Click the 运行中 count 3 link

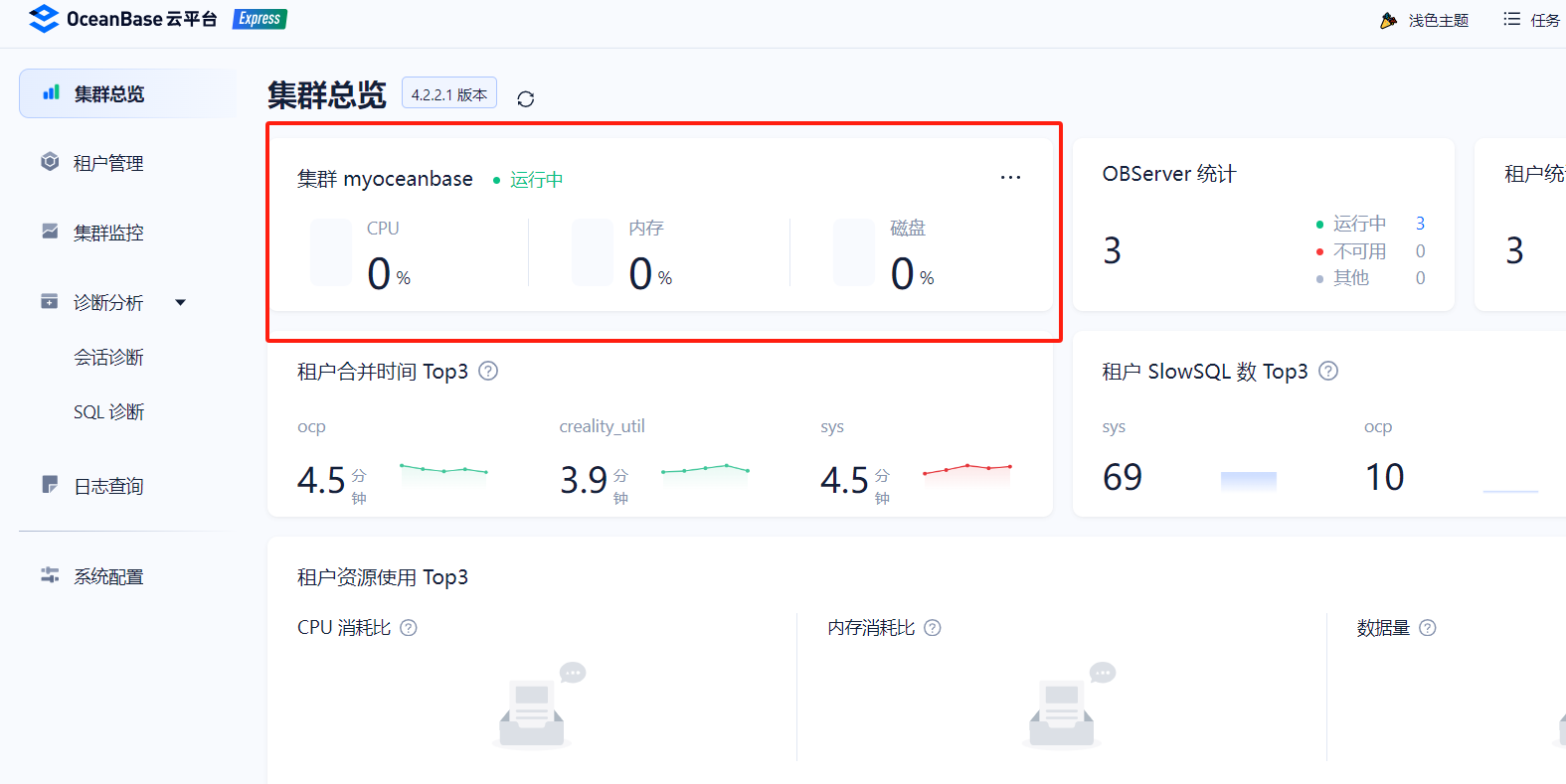click(1420, 223)
